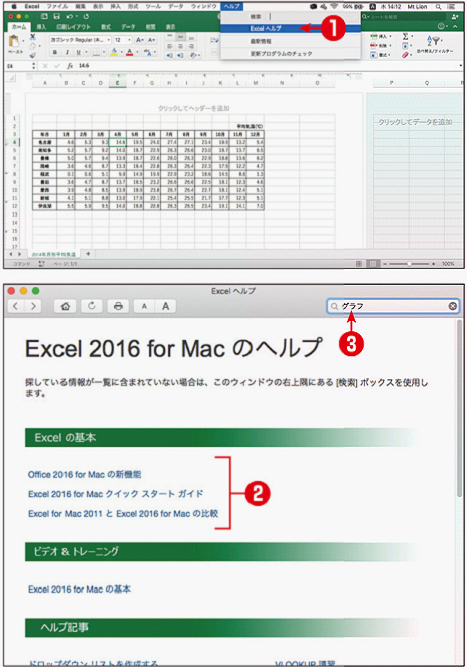The width and height of the screenshot is (467, 667).
Task: Open the Insert cells dropdown in ribbon
Action: [x=381, y=37]
